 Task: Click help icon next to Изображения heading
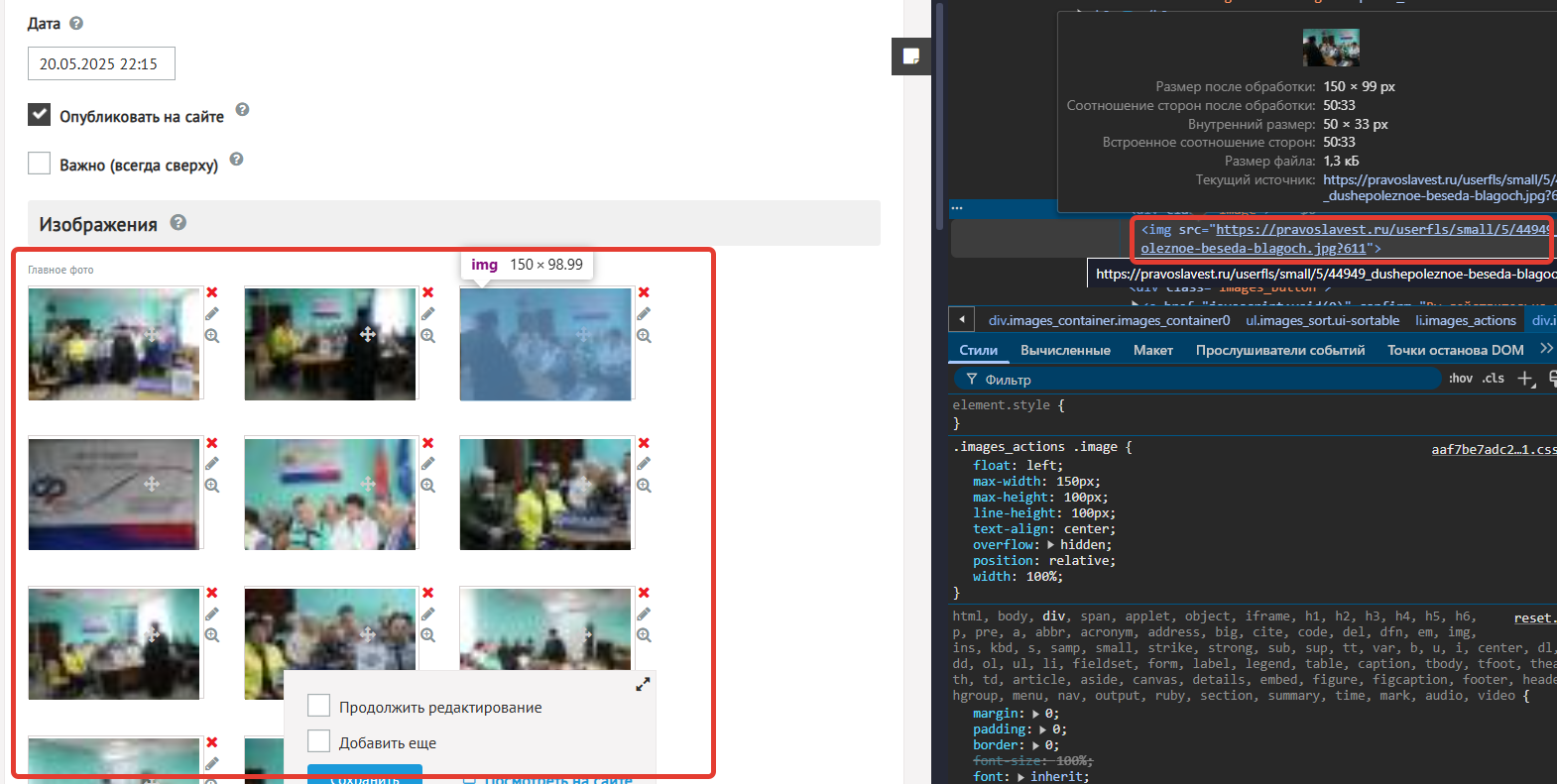pyautogui.click(x=179, y=222)
